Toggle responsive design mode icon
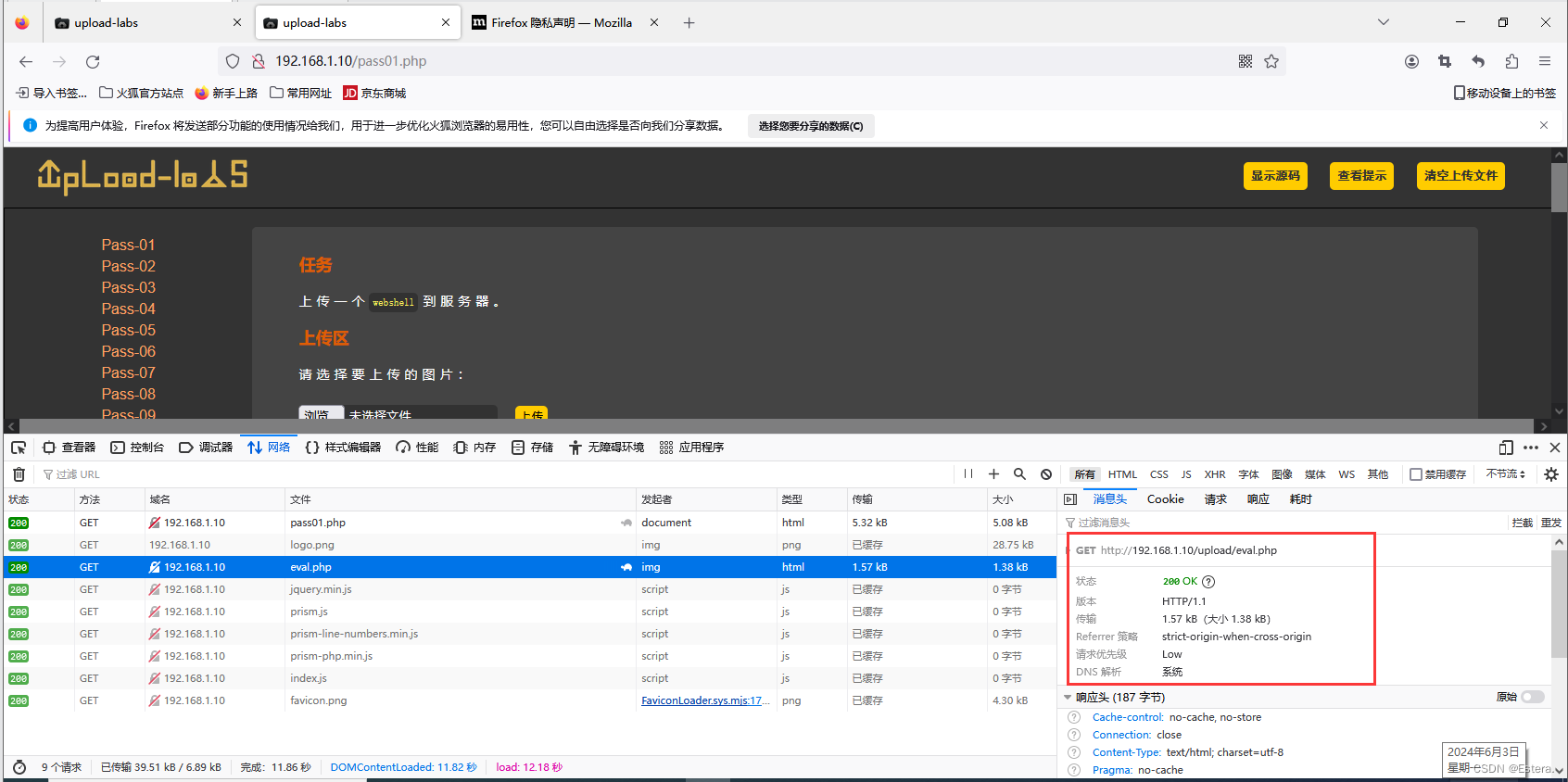The width and height of the screenshot is (1568, 782). [x=1506, y=448]
